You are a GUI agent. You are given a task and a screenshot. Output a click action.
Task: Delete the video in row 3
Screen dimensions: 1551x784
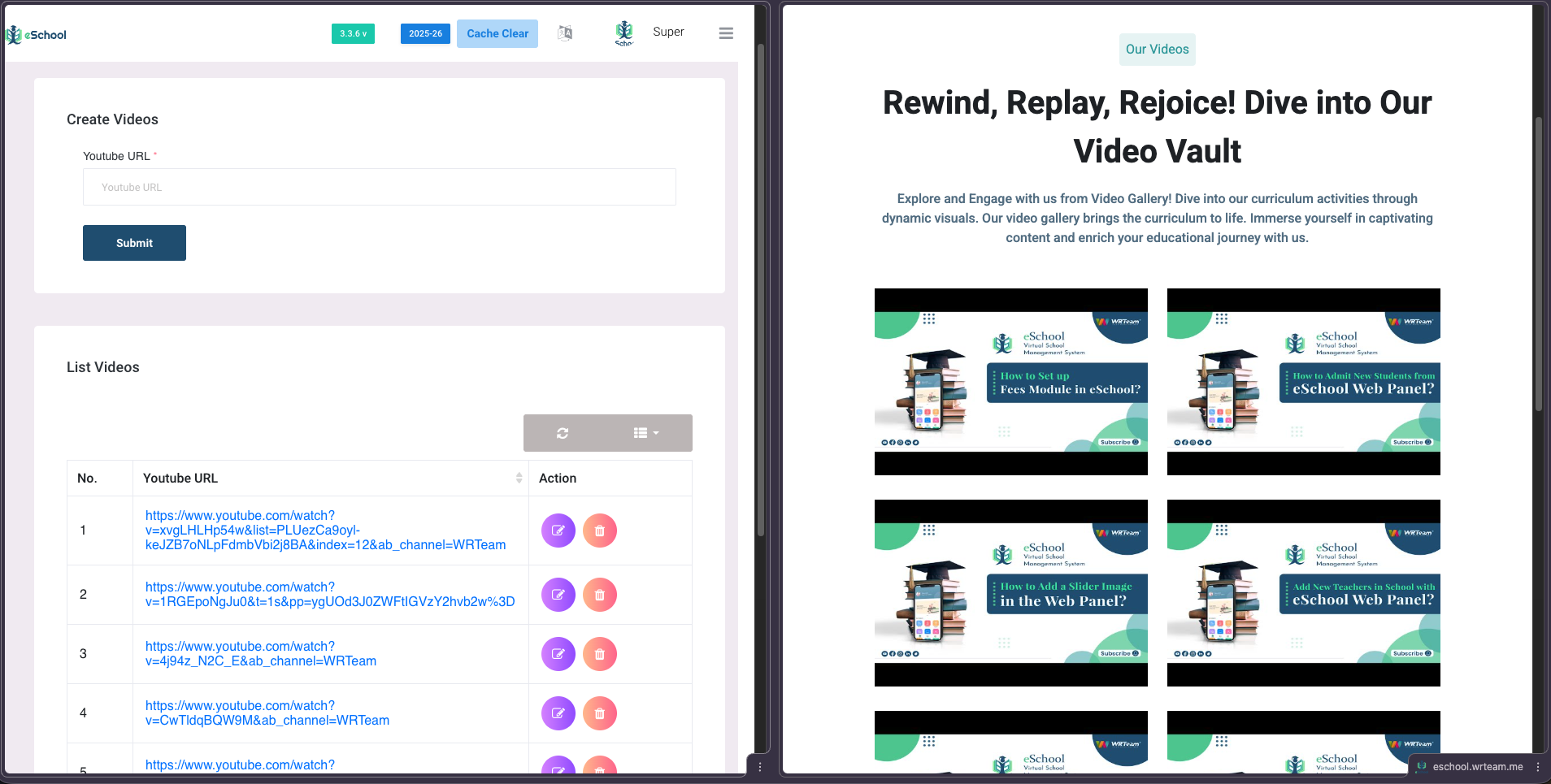point(600,654)
